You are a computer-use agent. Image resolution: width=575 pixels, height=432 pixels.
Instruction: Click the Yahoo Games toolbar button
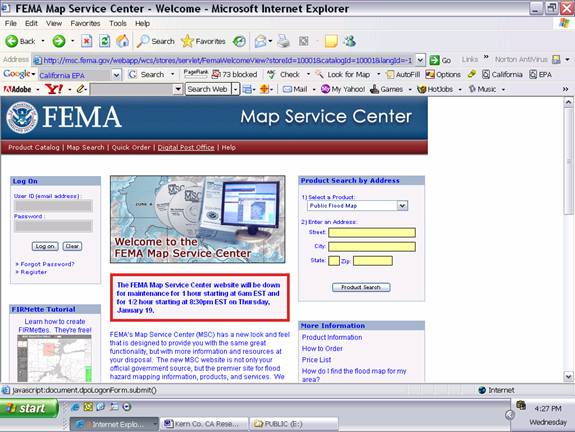pos(387,89)
